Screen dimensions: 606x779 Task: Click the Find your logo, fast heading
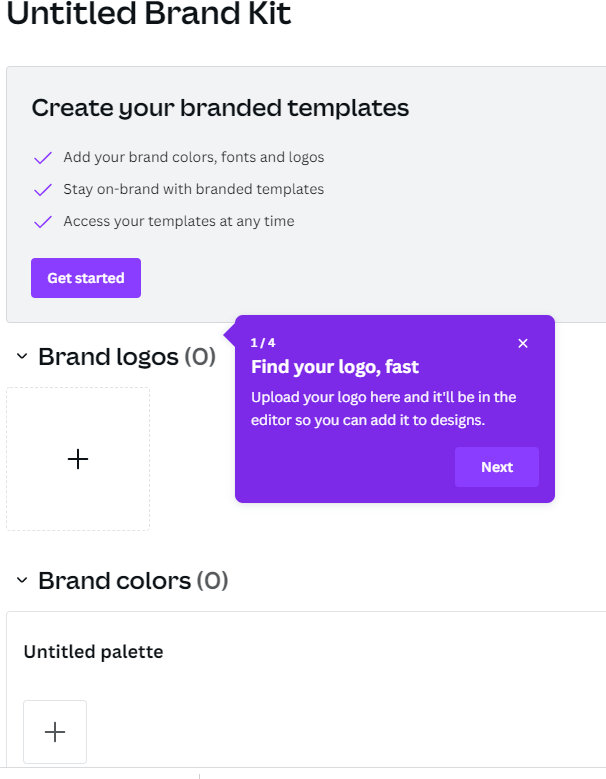click(x=335, y=367)
